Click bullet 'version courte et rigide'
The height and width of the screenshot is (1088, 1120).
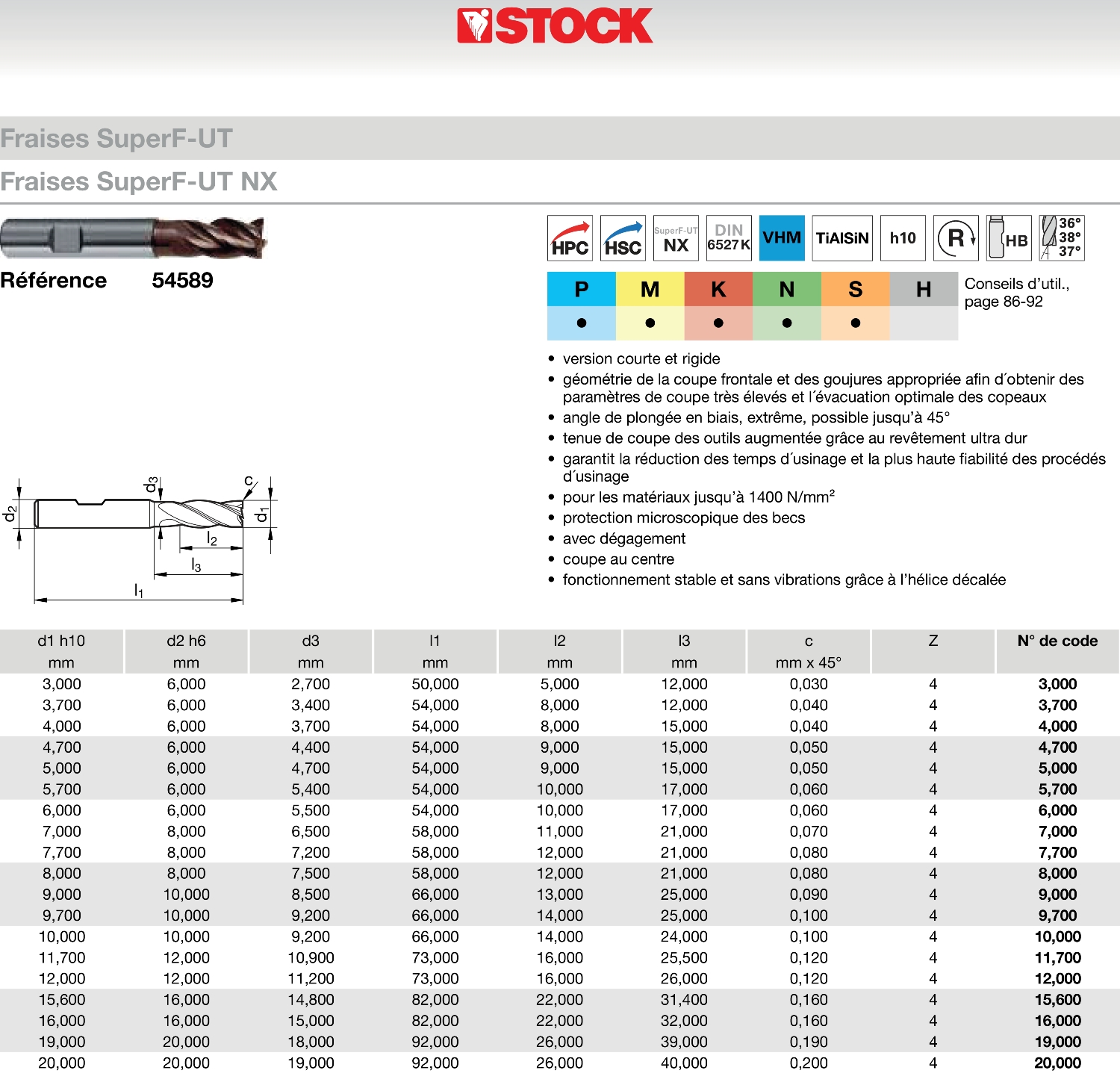coord(641,358)
